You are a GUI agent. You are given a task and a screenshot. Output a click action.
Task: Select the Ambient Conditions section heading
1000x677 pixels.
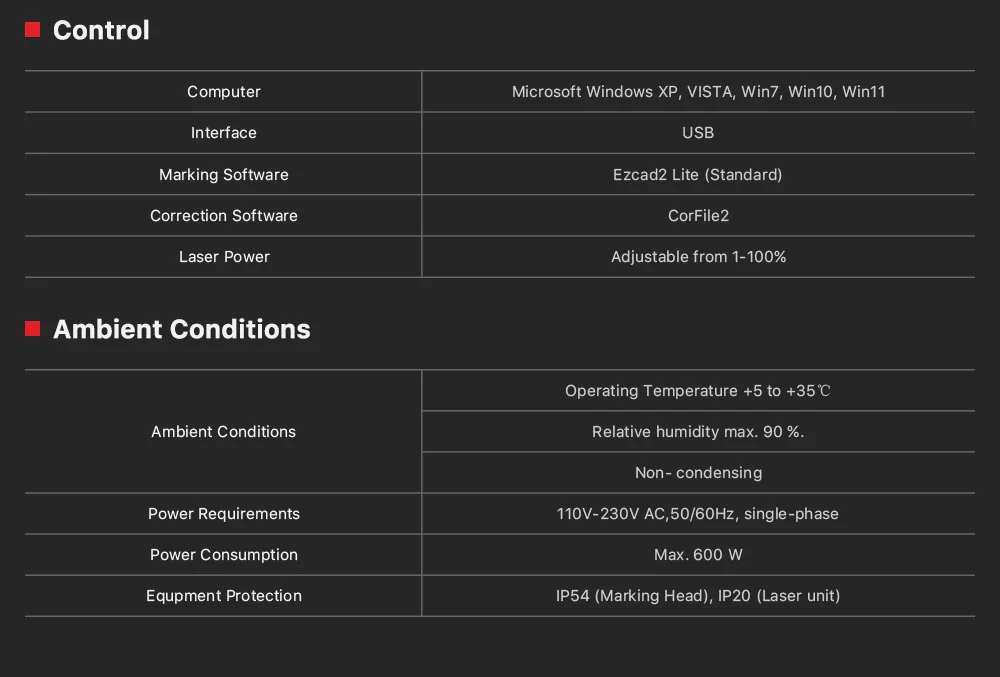(x=182, y=329)
